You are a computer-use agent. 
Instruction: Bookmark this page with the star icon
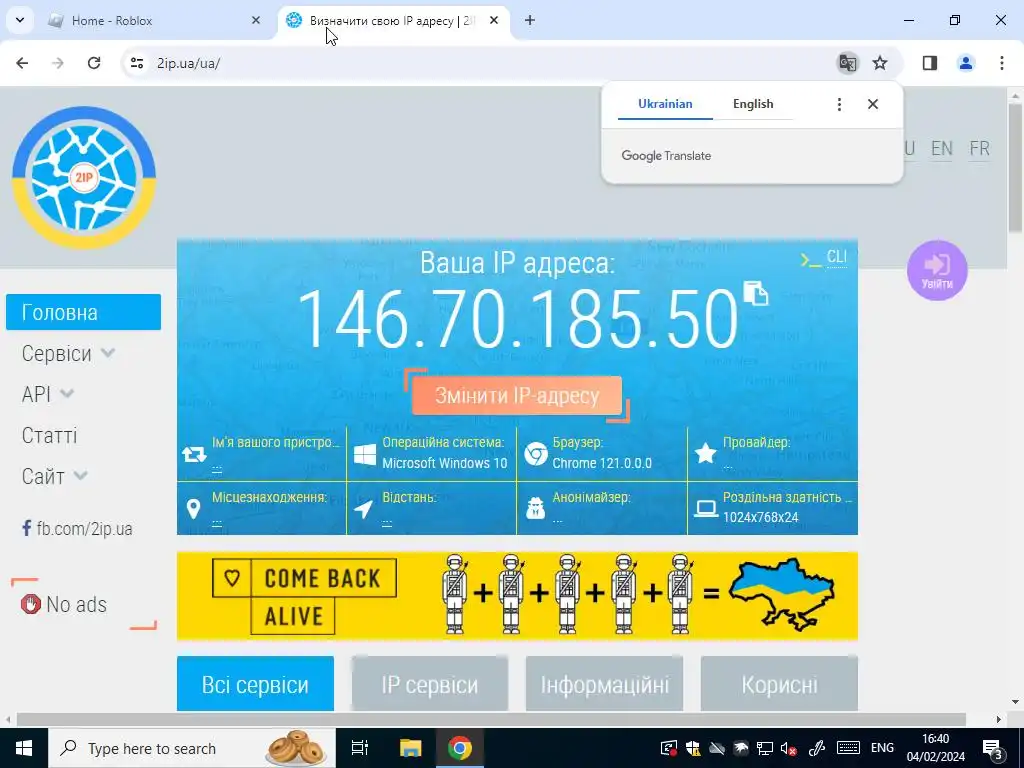tap(880, 63)
